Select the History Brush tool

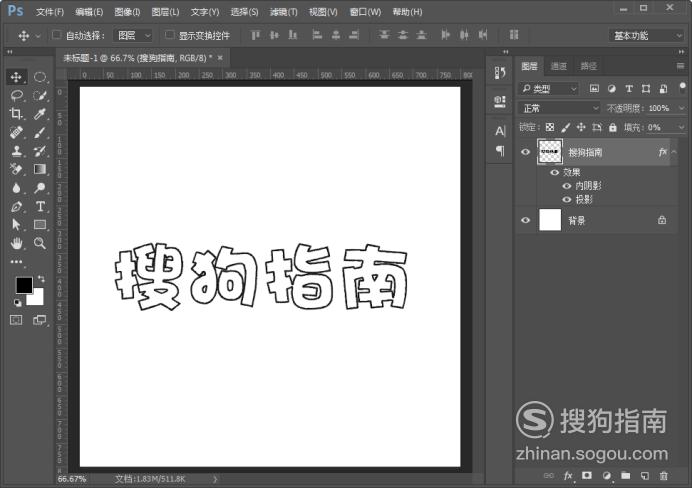(x=40, y=151)
